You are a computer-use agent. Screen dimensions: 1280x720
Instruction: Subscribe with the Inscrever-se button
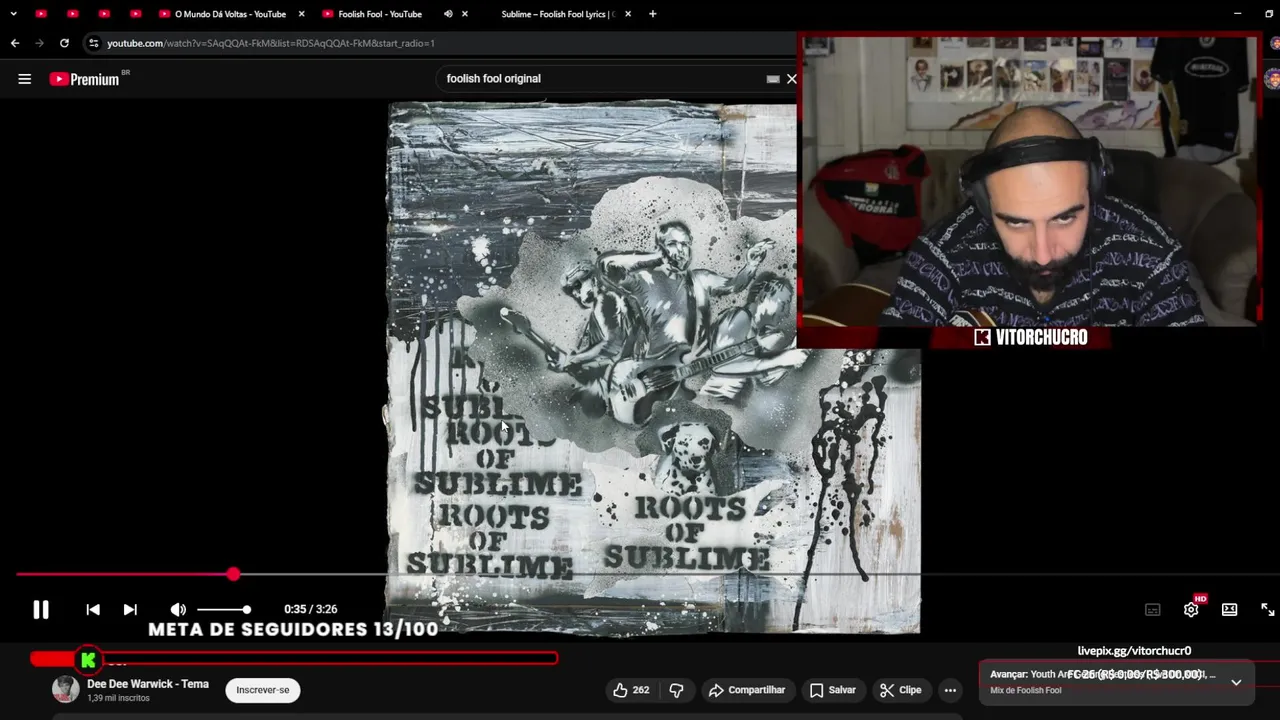tap(263, 690)
